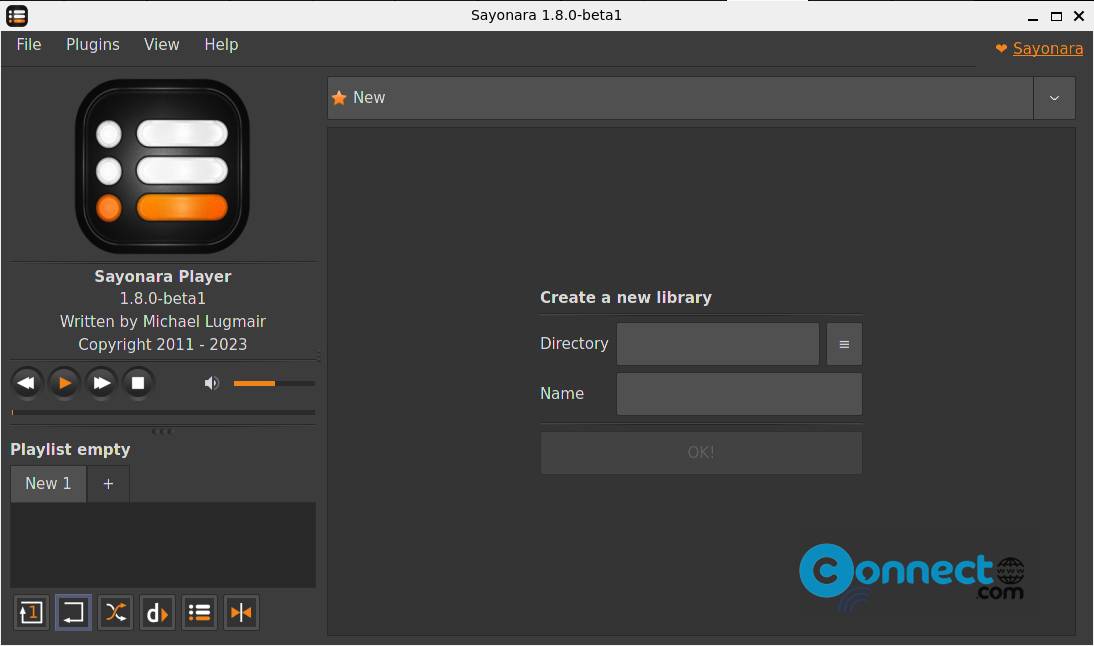Open the File menu
The image size is (1094, 646).
pos(29,45)
